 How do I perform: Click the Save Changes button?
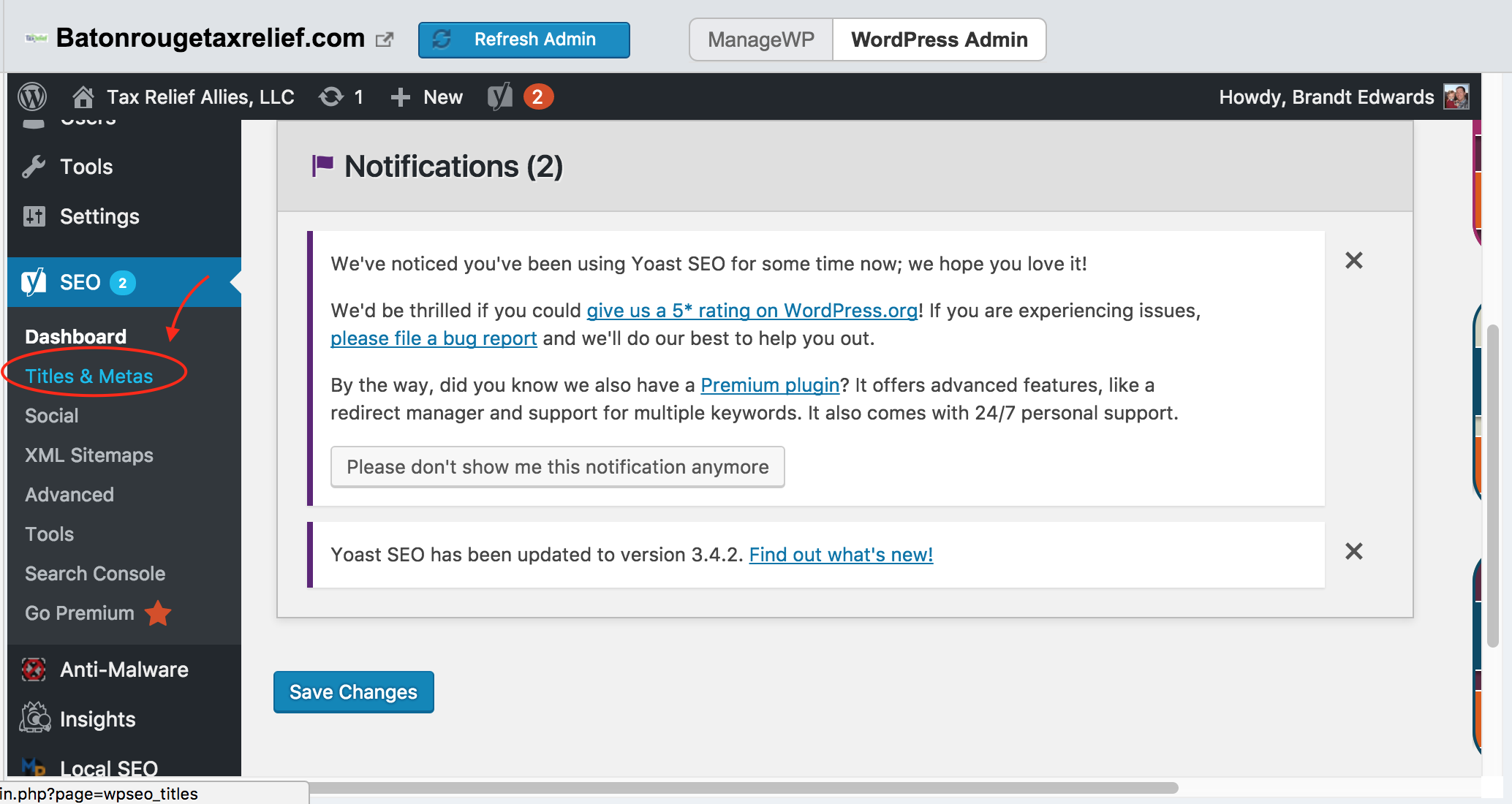click(x=354, y=692)
